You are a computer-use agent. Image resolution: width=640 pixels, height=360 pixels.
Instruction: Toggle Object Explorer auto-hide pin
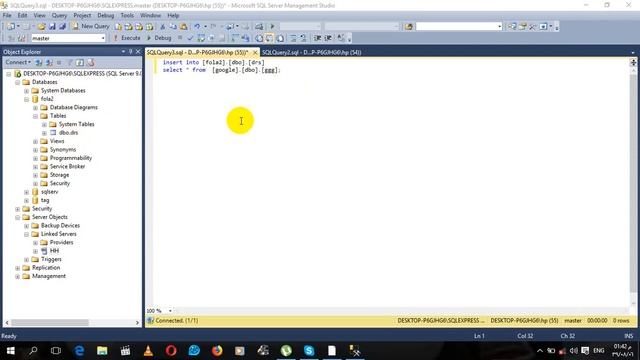[x=131, y=51]
